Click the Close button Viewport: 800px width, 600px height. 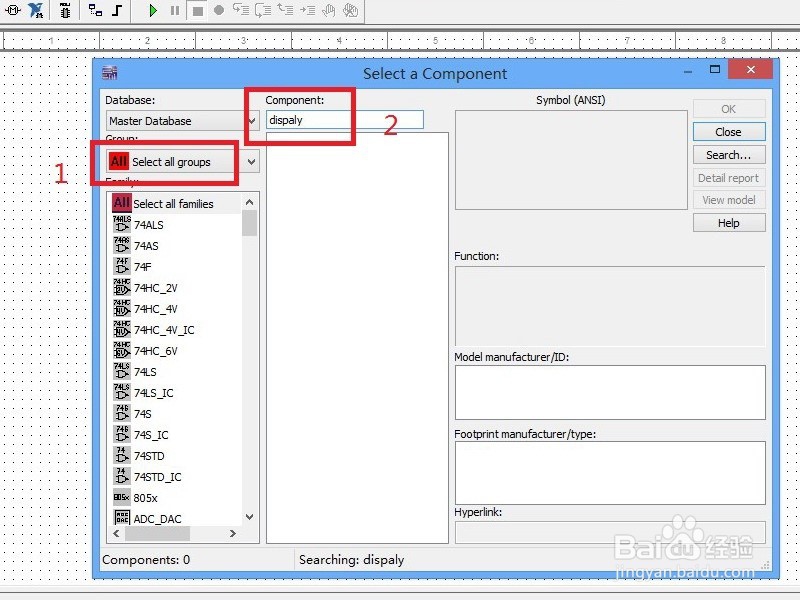729,132
